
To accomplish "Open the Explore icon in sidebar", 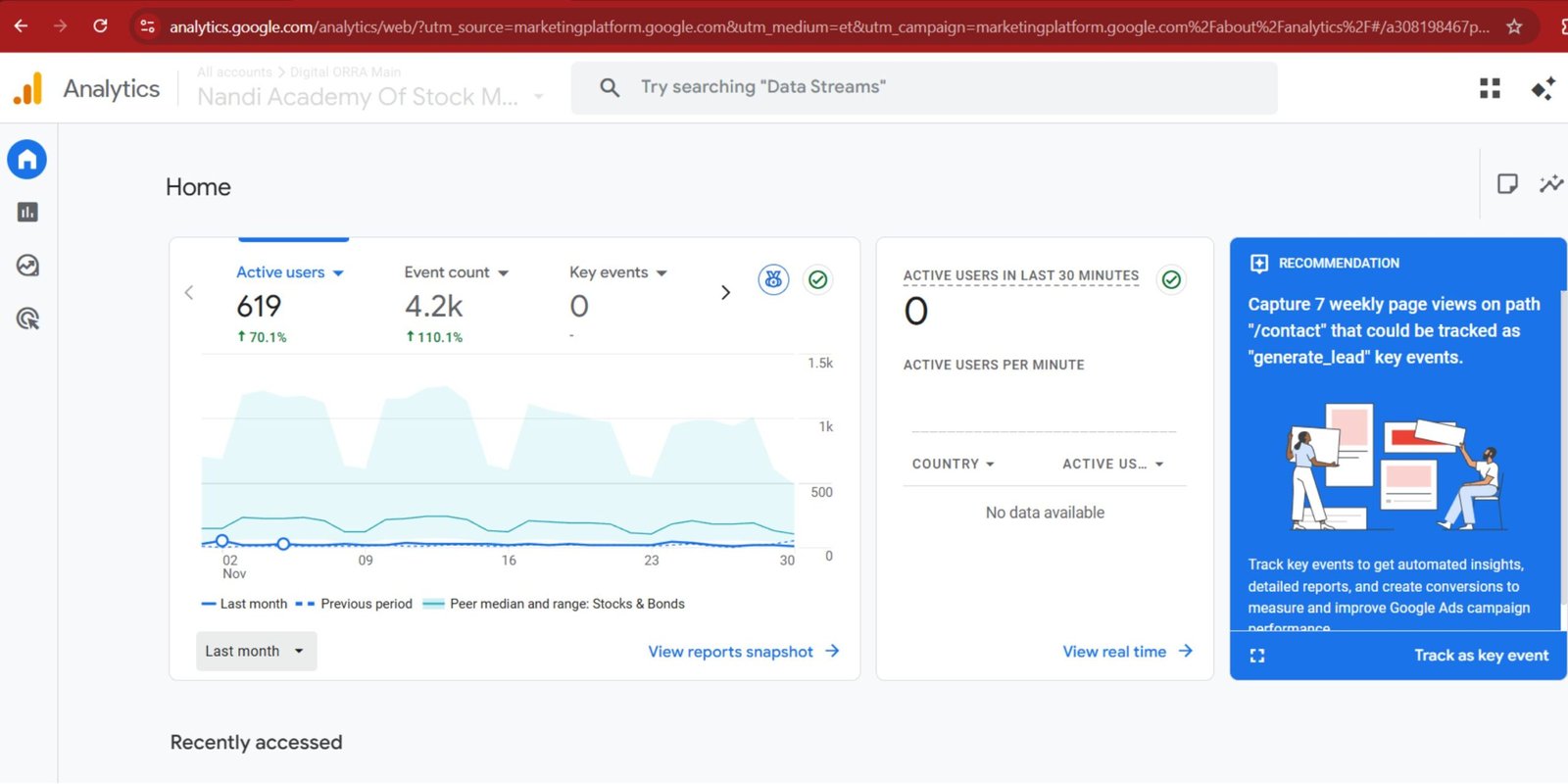I will [27, 266].
